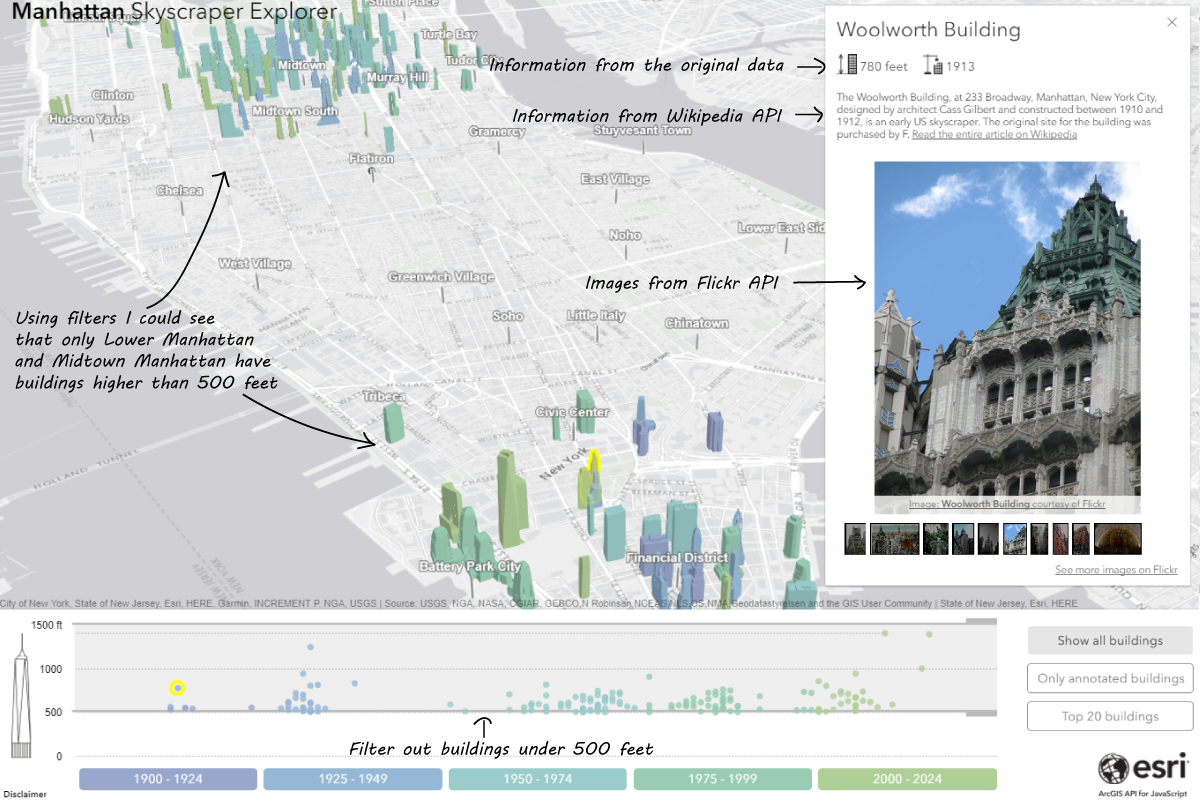Click the 'Civic Center' map label
1200x800 pixels.
pos(572,412)
